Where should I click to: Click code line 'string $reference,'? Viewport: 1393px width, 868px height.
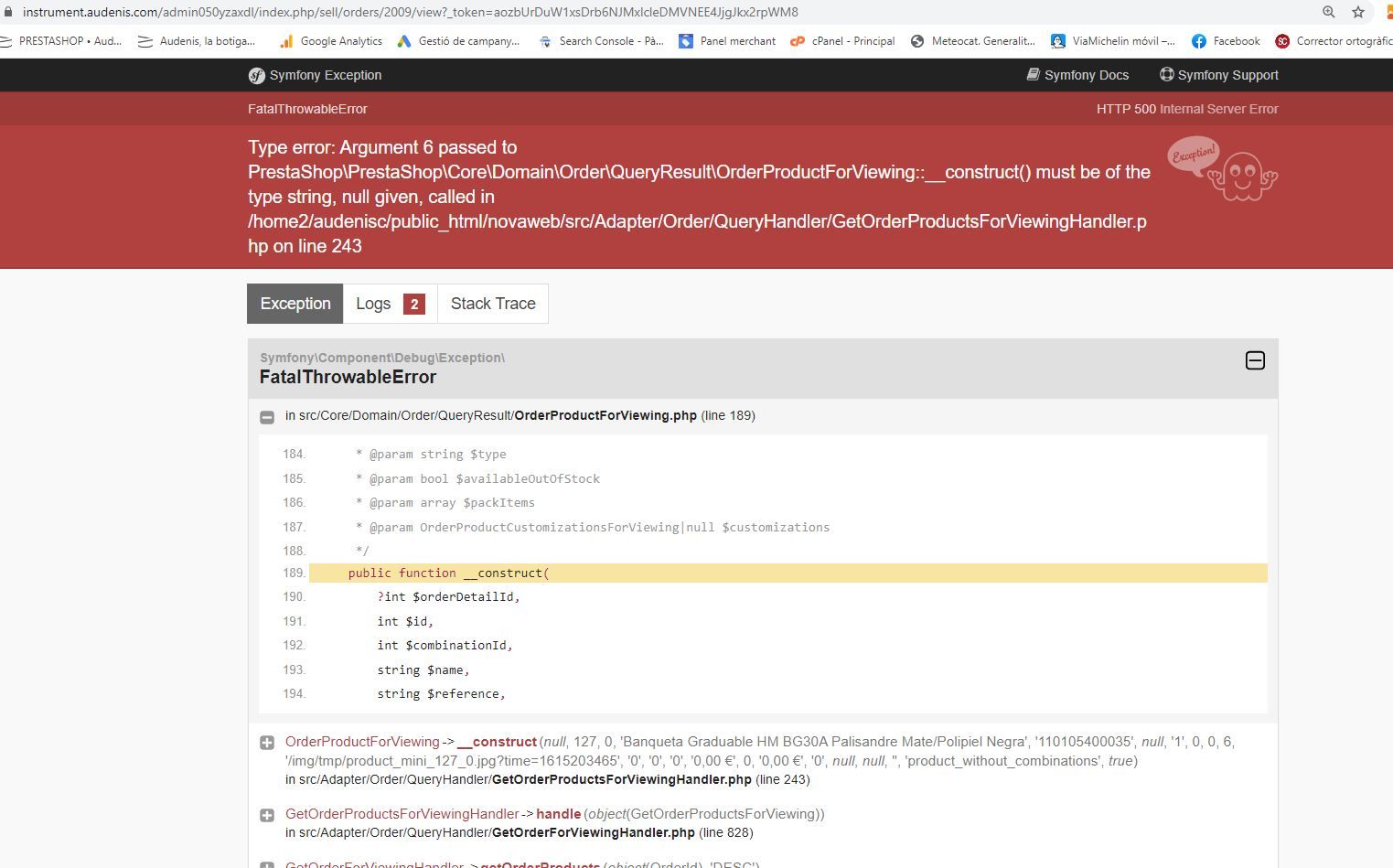[x=441, y=693]
